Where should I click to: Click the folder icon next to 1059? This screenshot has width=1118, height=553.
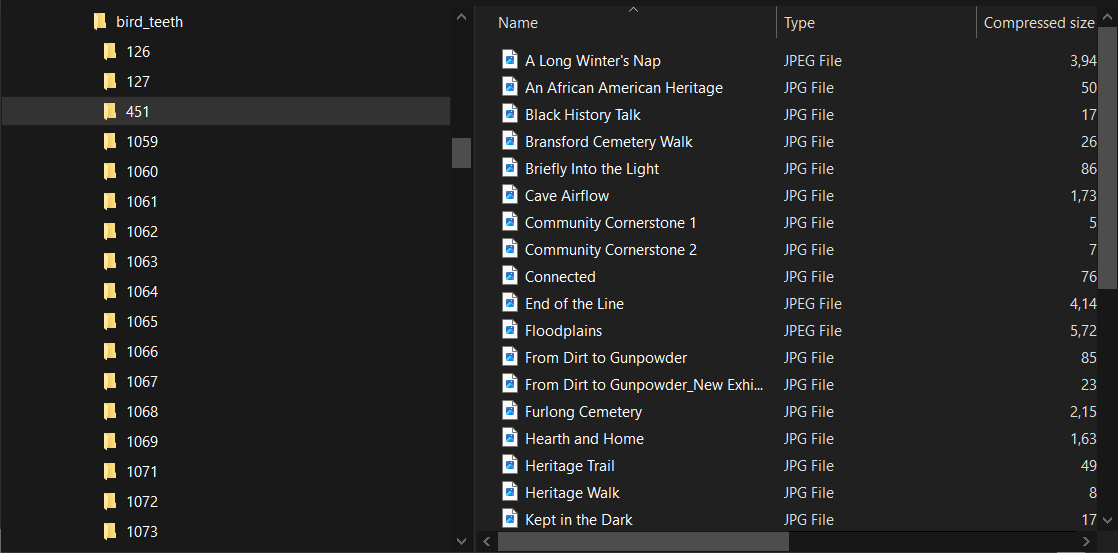[x=110, y=141]
